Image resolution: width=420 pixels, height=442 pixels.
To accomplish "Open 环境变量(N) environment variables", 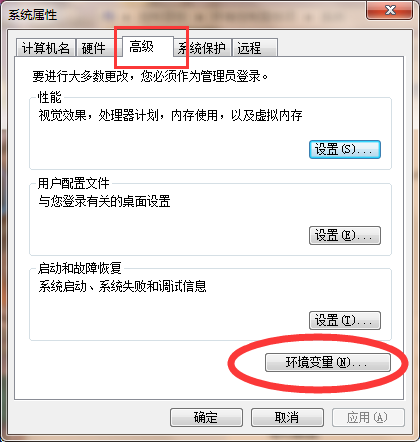I will click(x=328, y=362).
